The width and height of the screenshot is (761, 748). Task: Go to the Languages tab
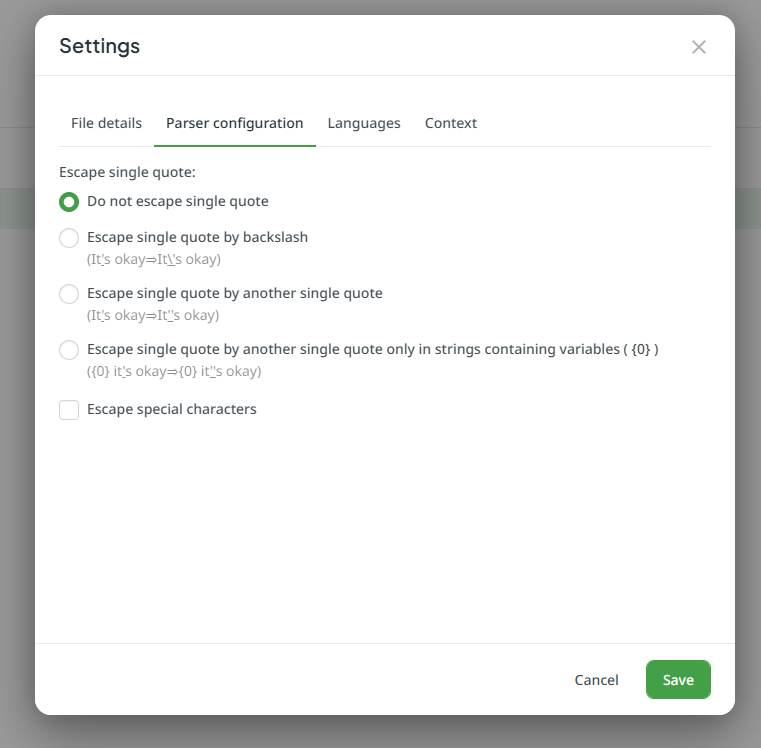click(x=364, y=123)
